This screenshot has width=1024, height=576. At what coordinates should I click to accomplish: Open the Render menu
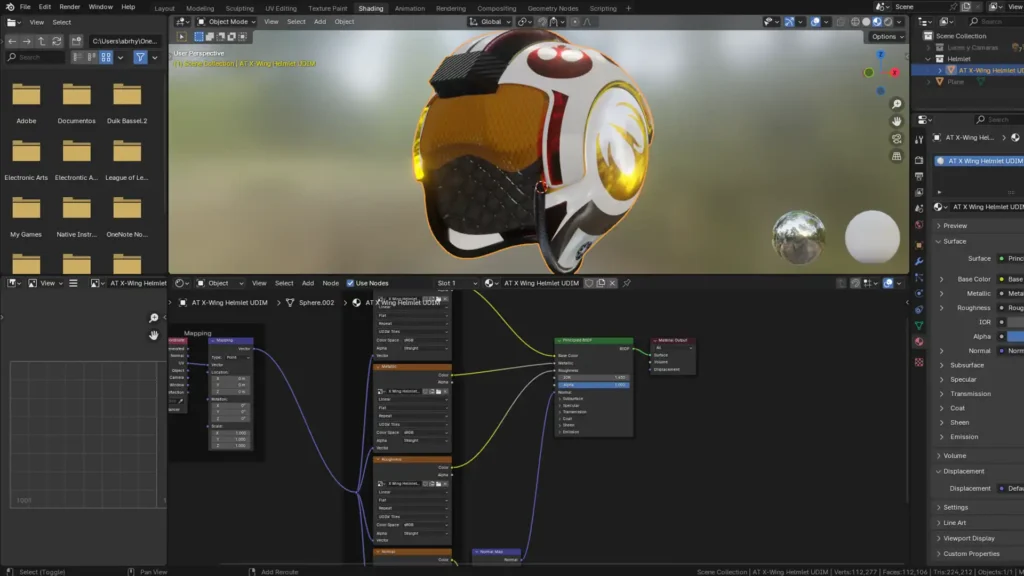tap(69, 7)
